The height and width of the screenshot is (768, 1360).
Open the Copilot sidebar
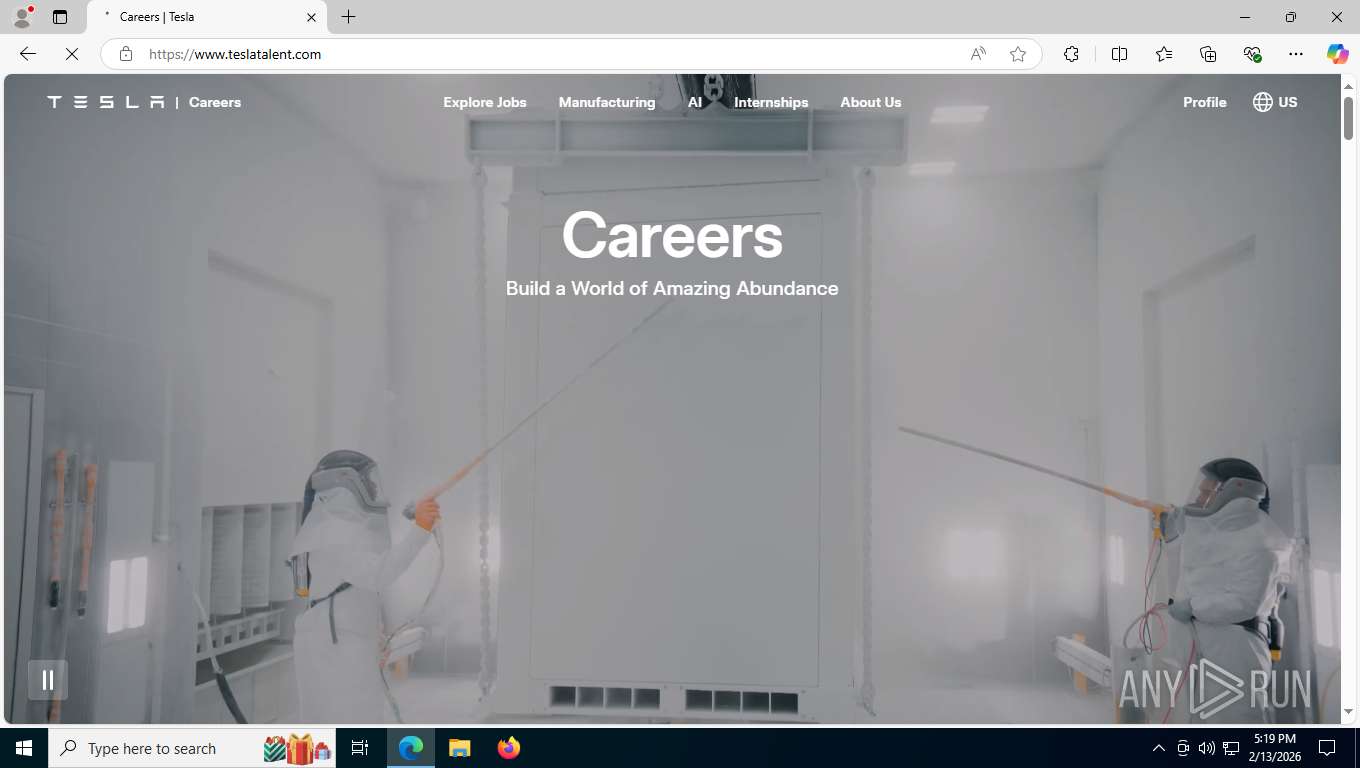(1338, 54)
